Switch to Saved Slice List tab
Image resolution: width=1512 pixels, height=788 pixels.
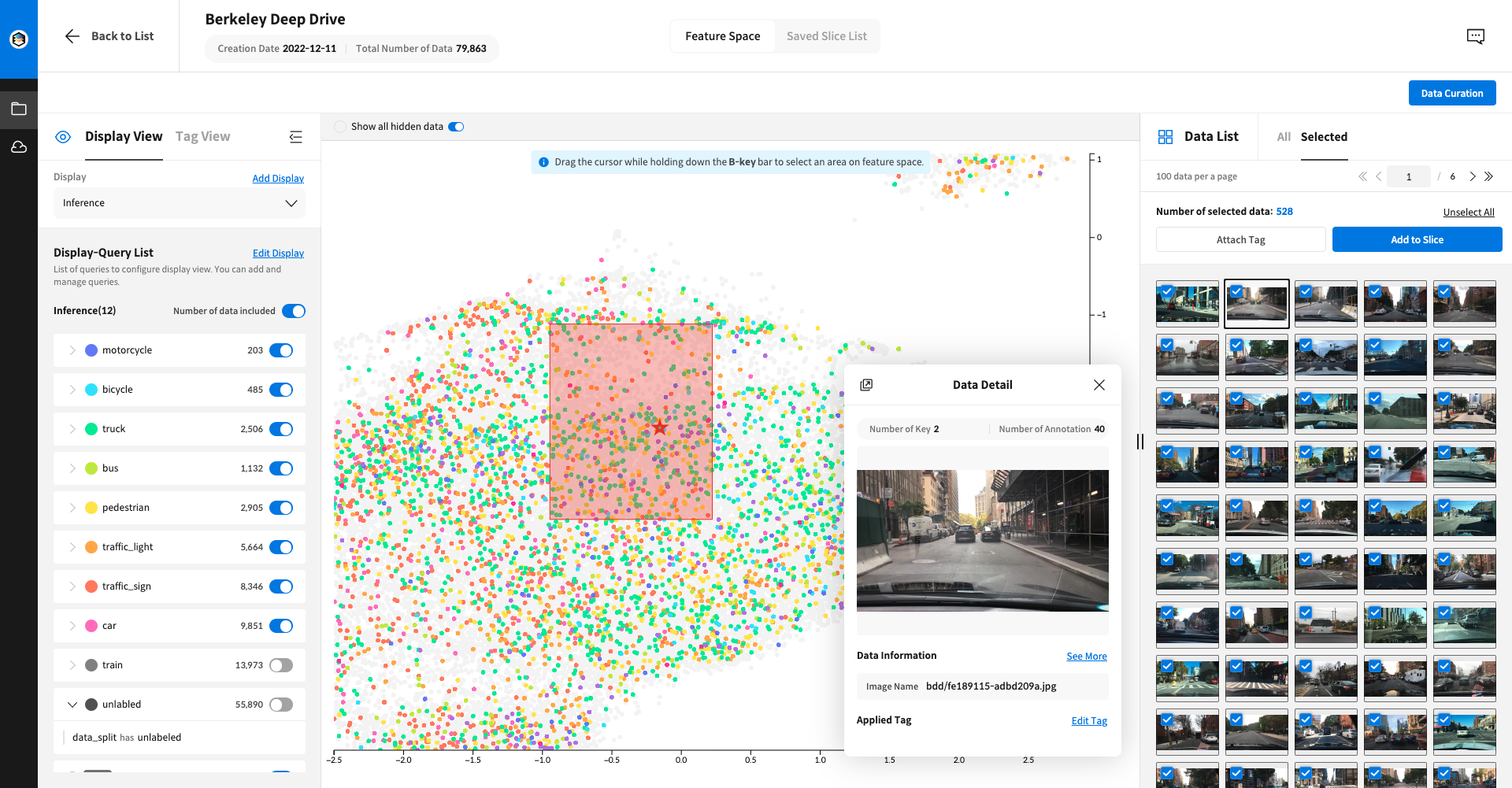pyautogui.click(x=827, y=36)
